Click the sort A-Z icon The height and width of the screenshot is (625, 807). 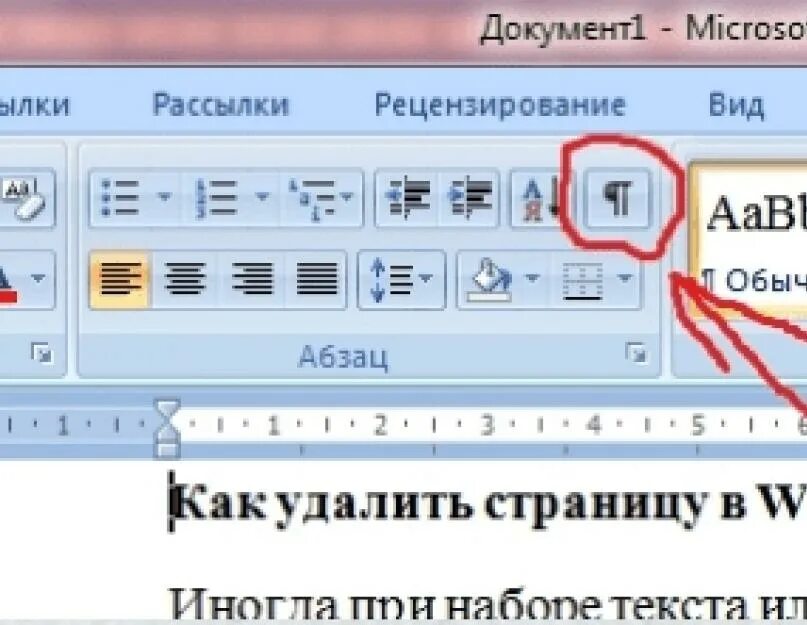click(540, 199)
